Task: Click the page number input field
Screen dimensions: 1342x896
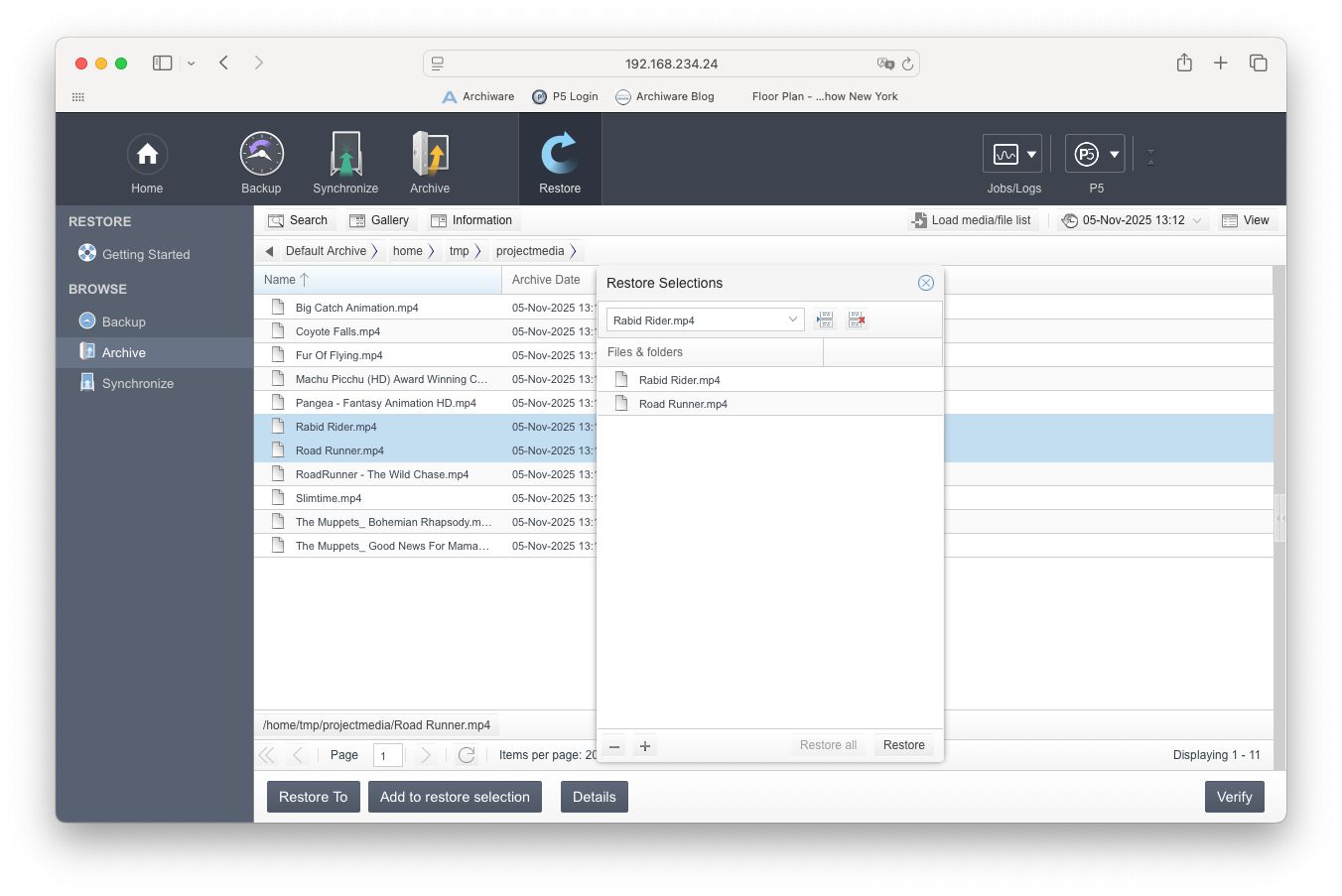Action: coord(388,755)
